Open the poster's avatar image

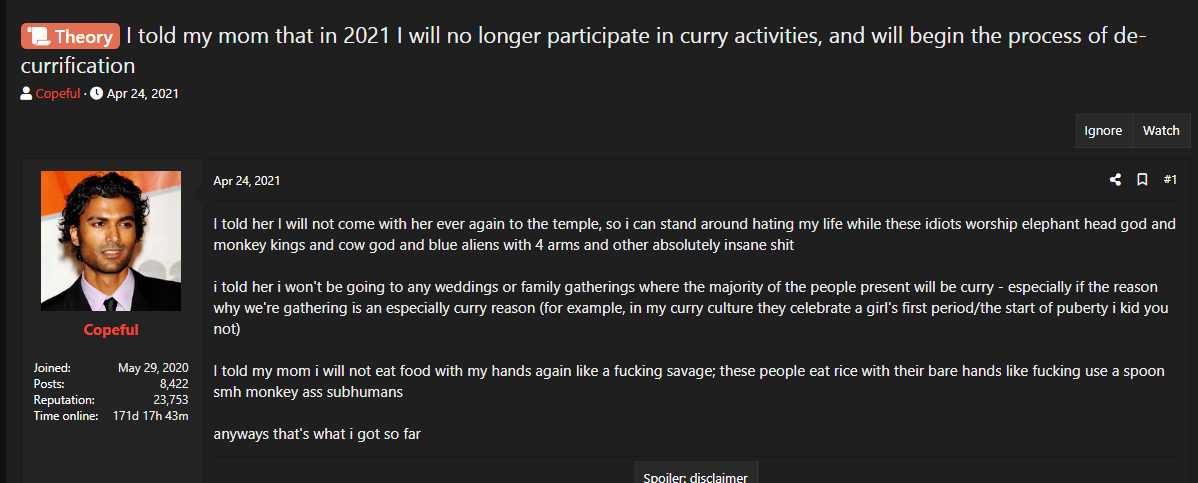pyautogui.click(x=111, y=241)
